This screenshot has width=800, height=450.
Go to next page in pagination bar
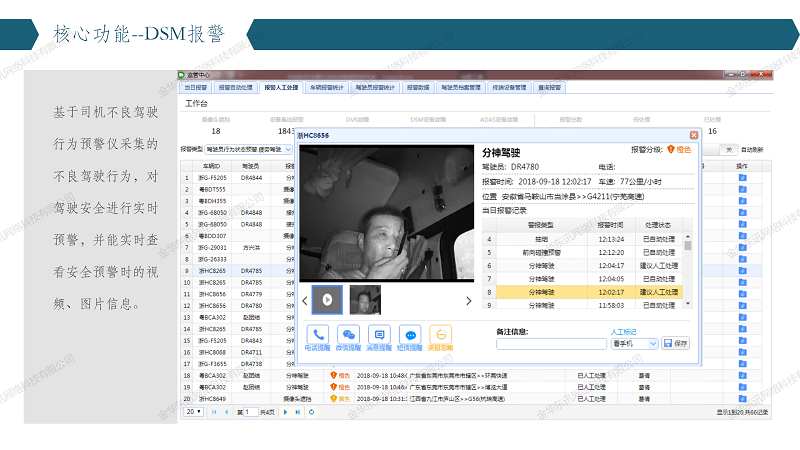point(285,411)
